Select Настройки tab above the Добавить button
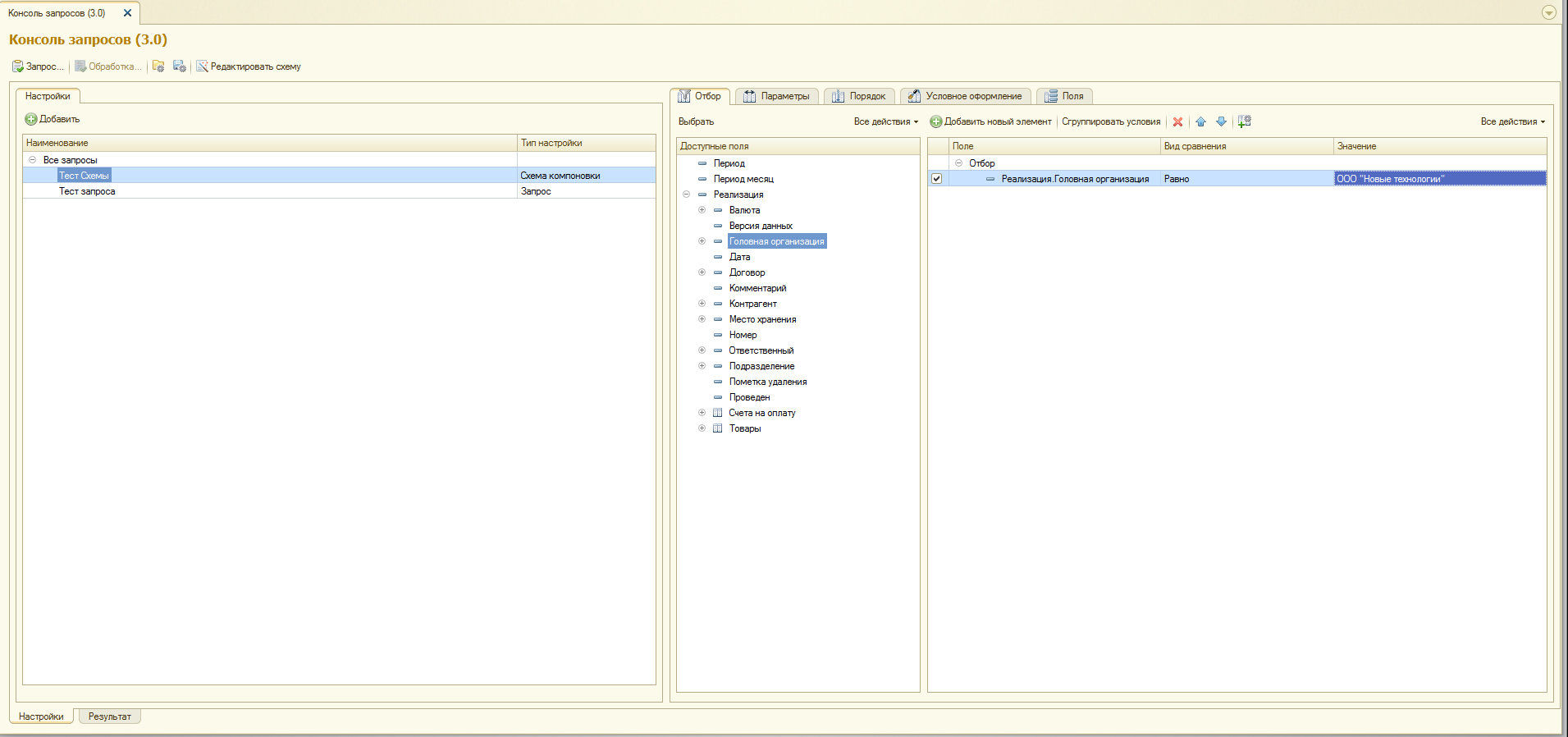This screenshot has width=1568, height=737. click(48, 96)
